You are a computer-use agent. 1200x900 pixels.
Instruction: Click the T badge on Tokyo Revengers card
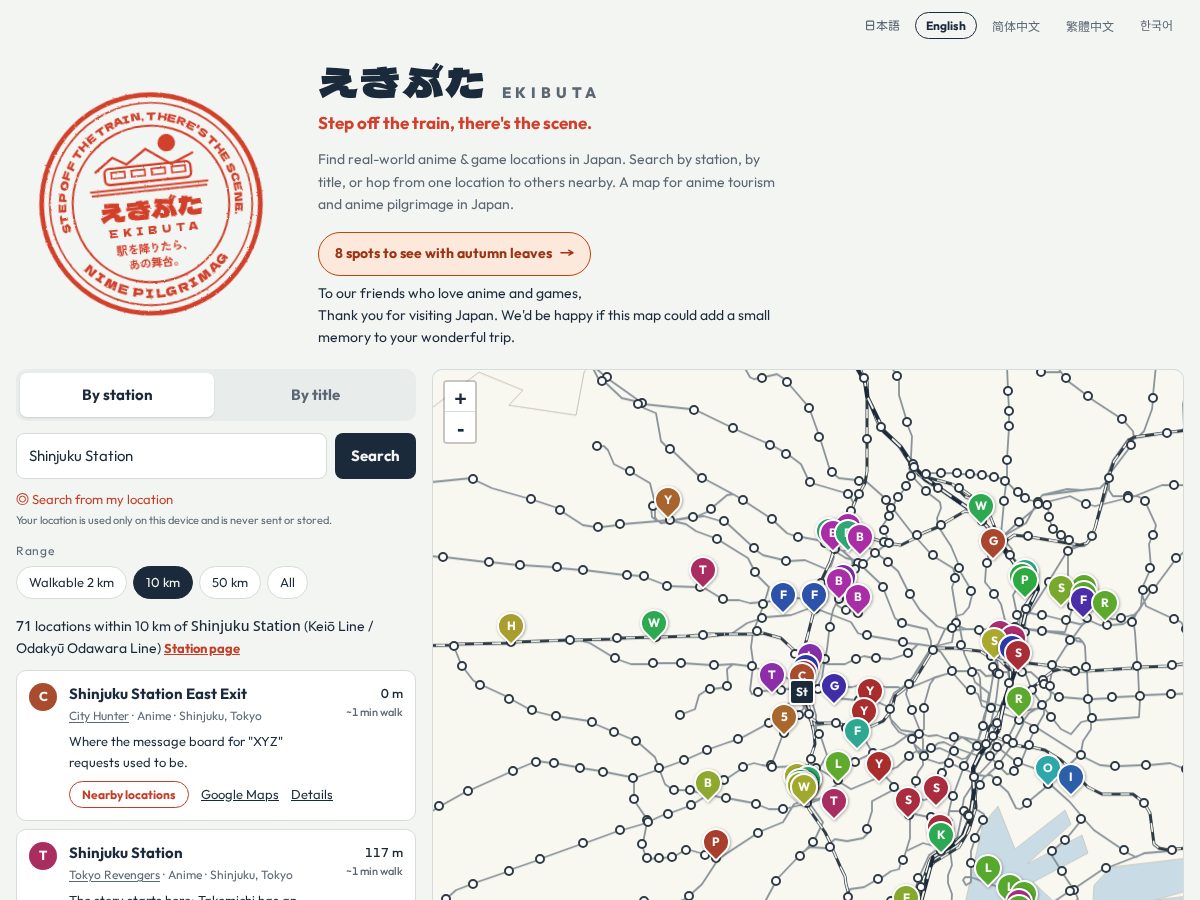coord(43,856)
